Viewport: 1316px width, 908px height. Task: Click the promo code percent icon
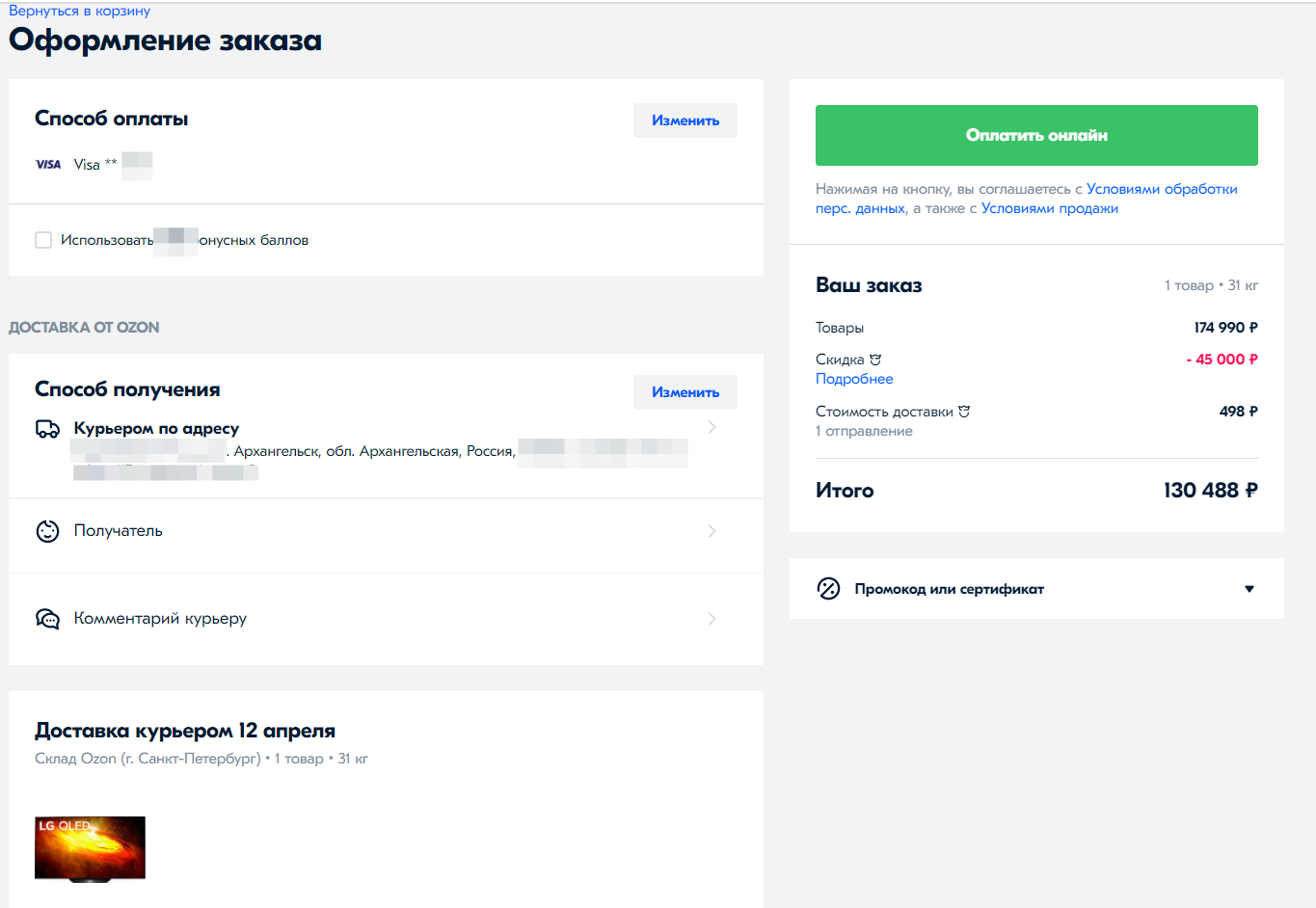pyautogui.click(x=828, y=589)
